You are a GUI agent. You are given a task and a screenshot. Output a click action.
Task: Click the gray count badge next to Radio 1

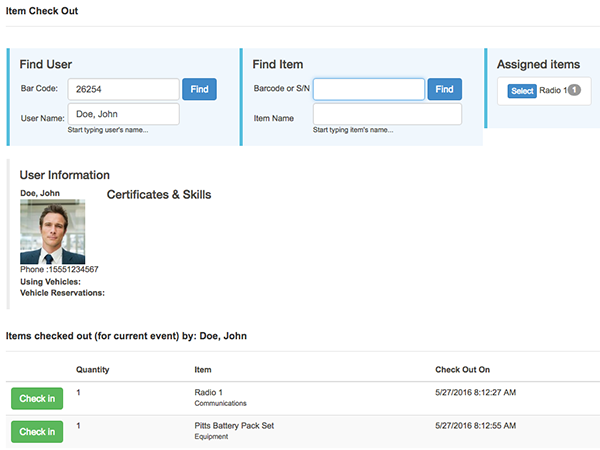[574, 90]
